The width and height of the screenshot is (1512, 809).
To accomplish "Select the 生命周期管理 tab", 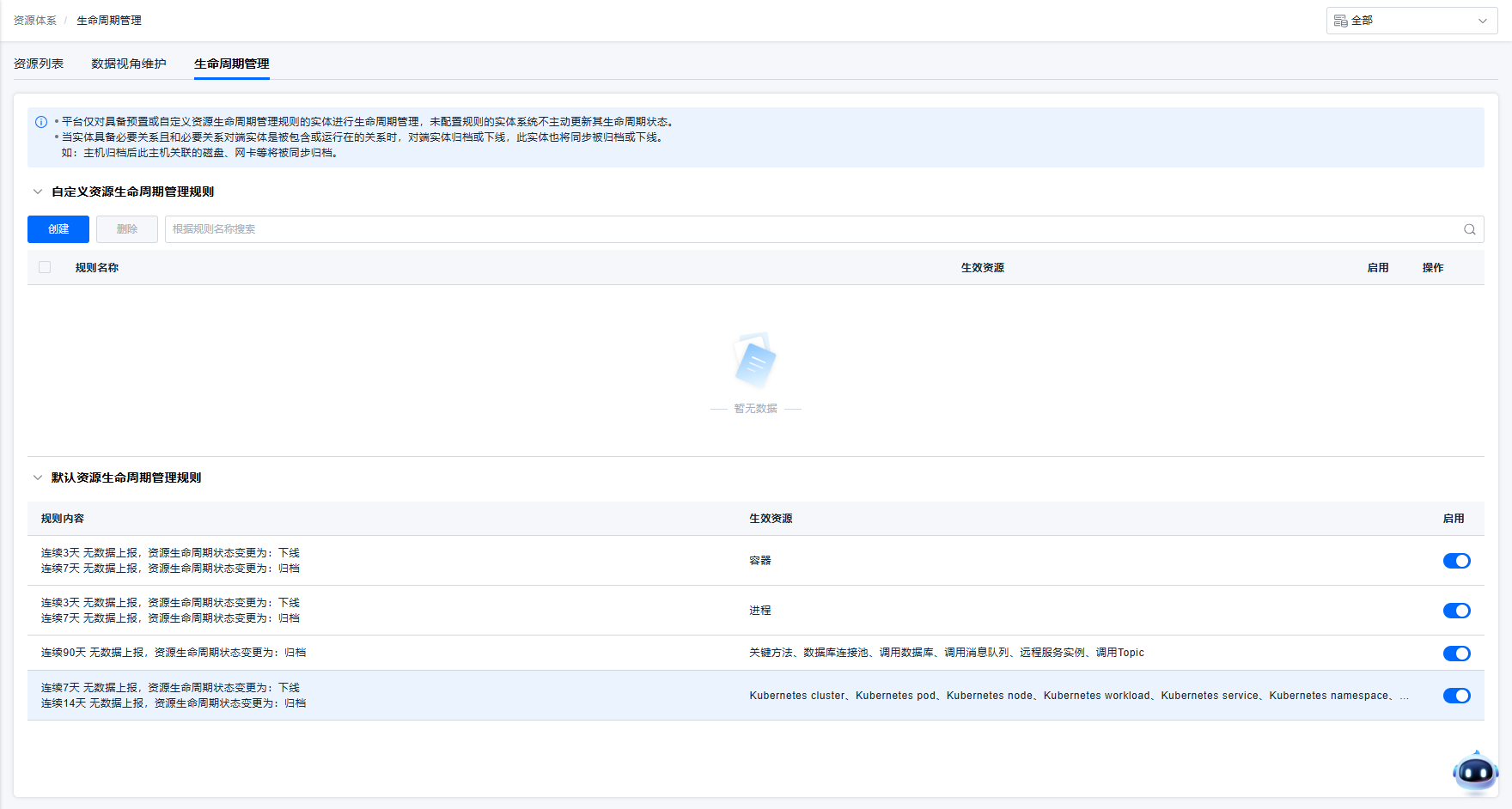I will (x=231, y=64).
